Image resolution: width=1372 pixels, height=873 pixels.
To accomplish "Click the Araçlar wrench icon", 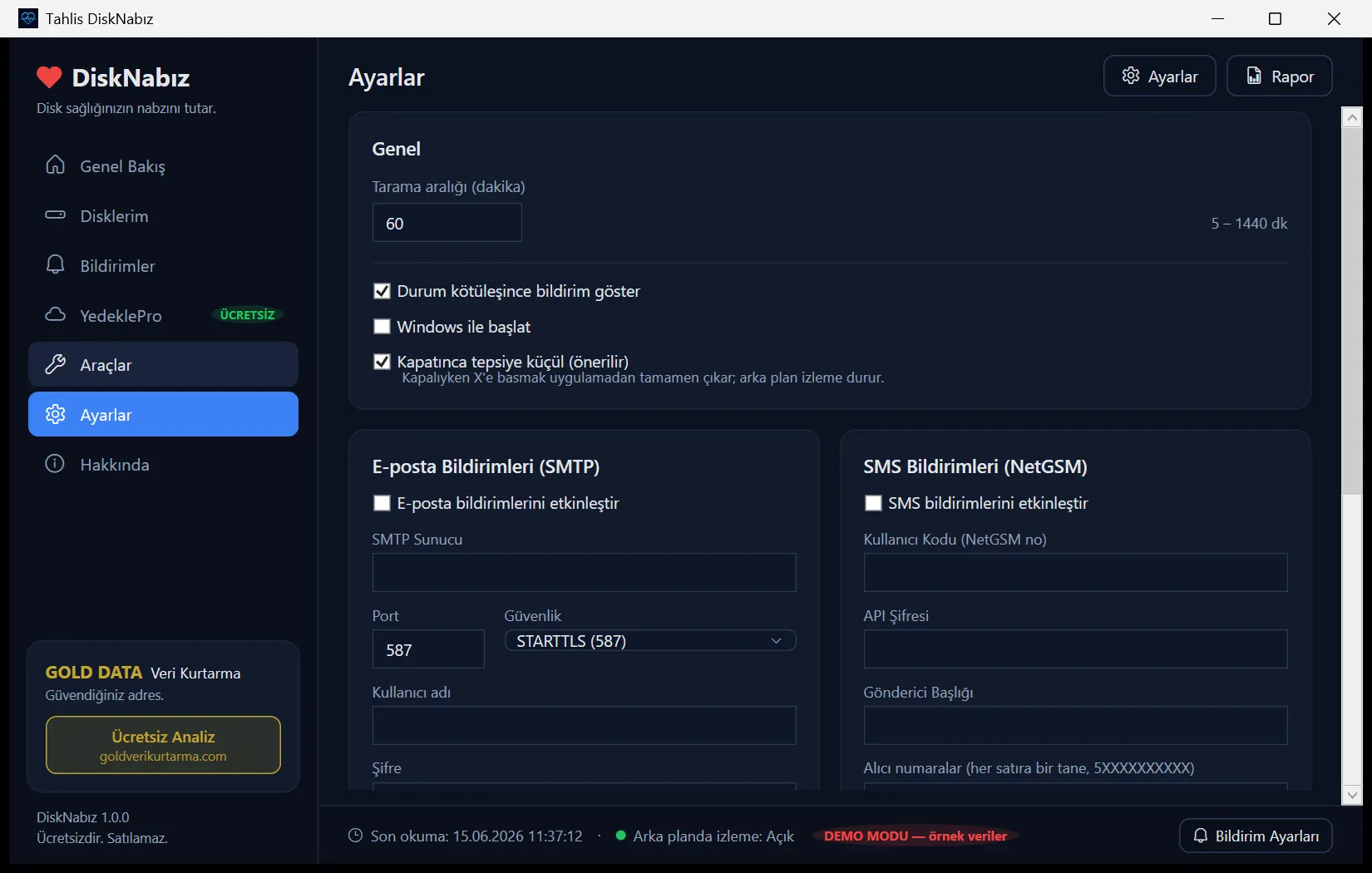I will click(x=55, y=364).
